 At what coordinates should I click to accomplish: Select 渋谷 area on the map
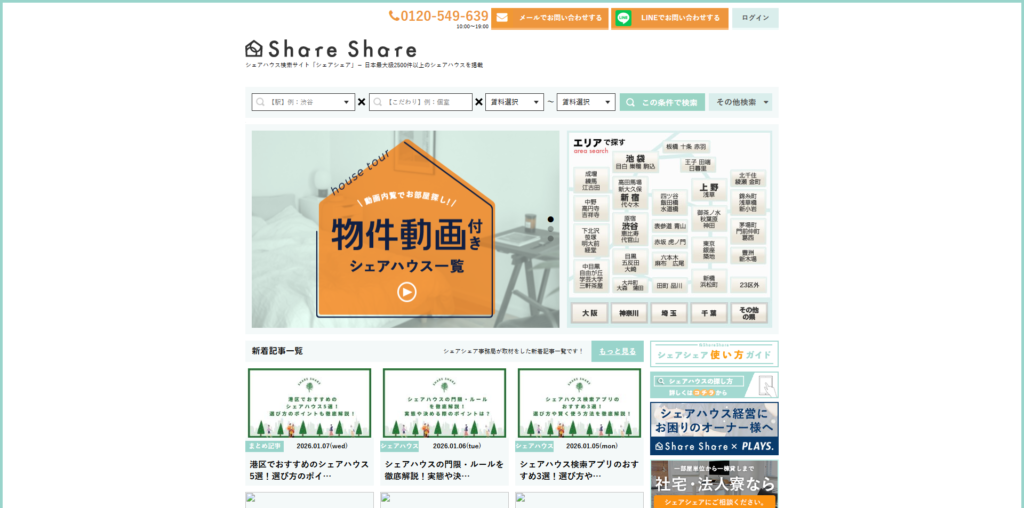tap(630, 229)
